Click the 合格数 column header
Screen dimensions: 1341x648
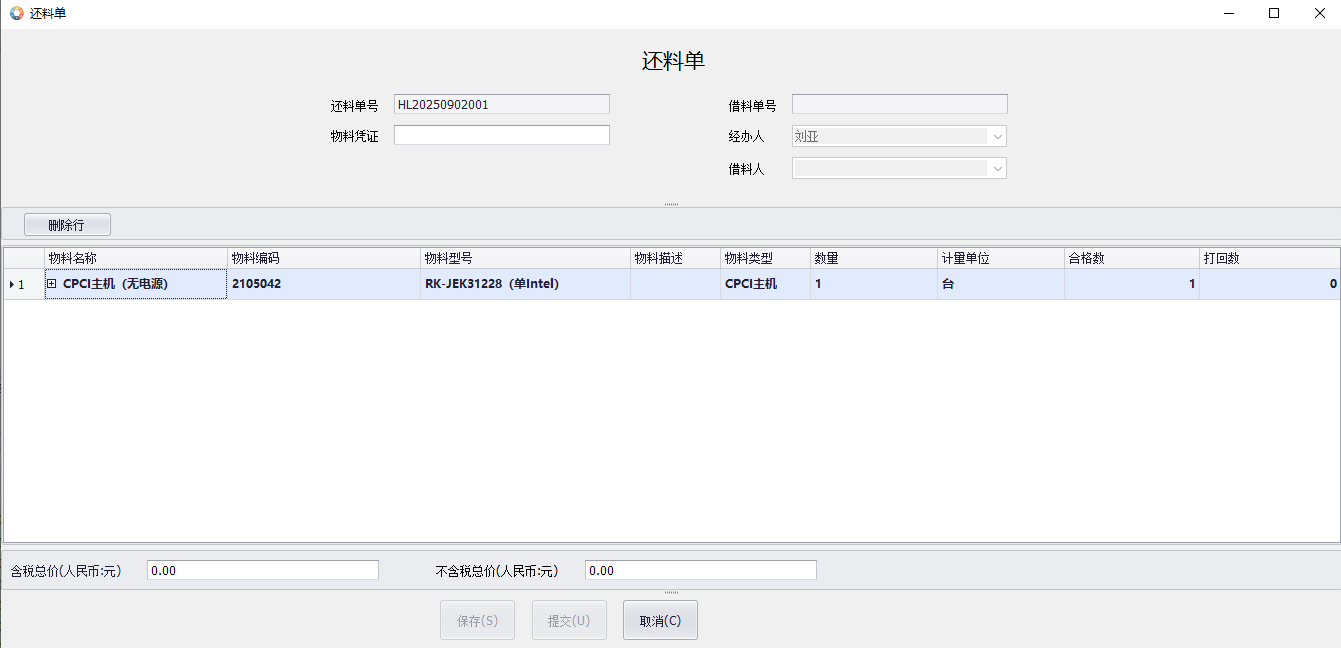(x=1131, y=258)
